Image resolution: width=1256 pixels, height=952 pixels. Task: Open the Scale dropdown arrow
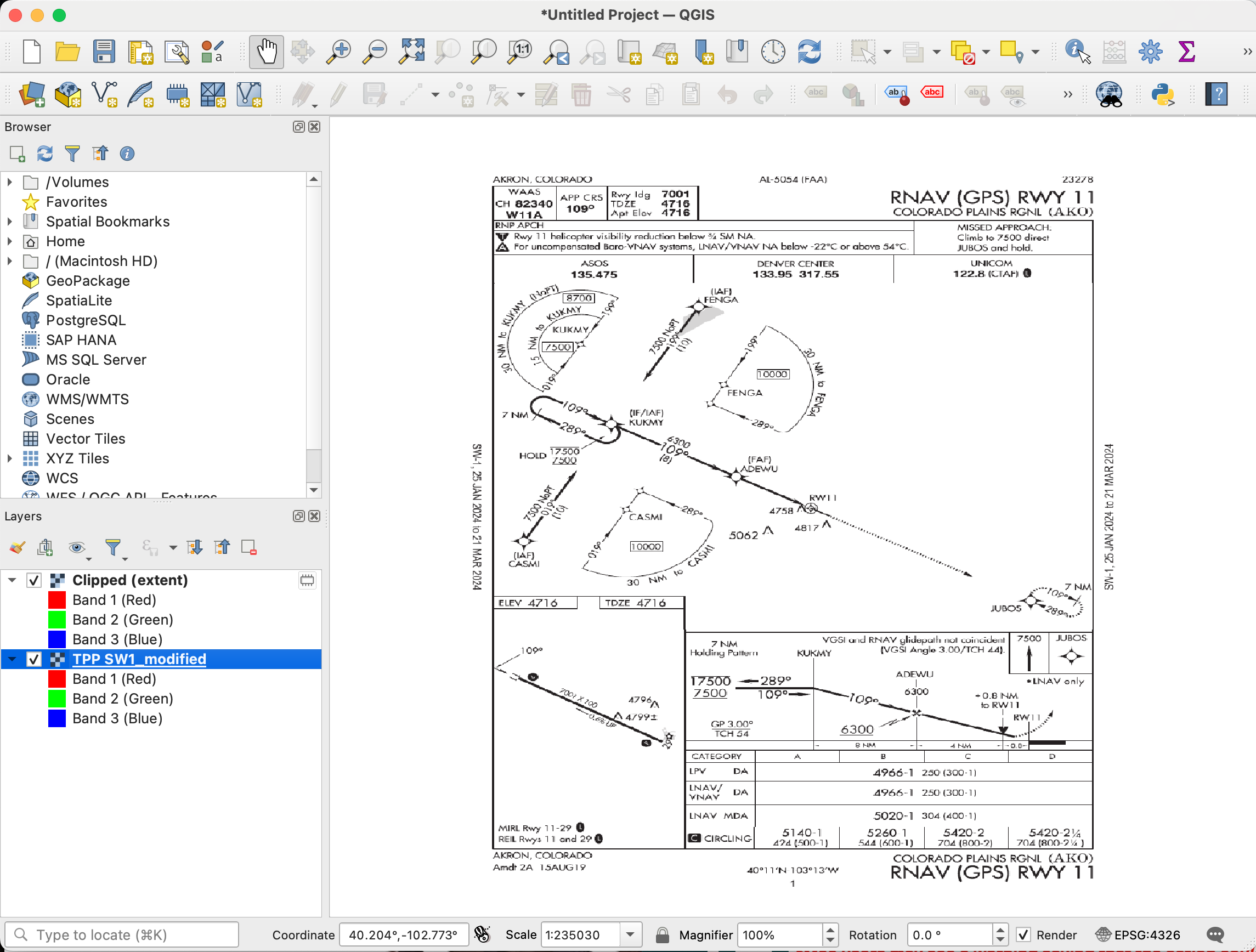pyautogui.click(x=630, y=934)
